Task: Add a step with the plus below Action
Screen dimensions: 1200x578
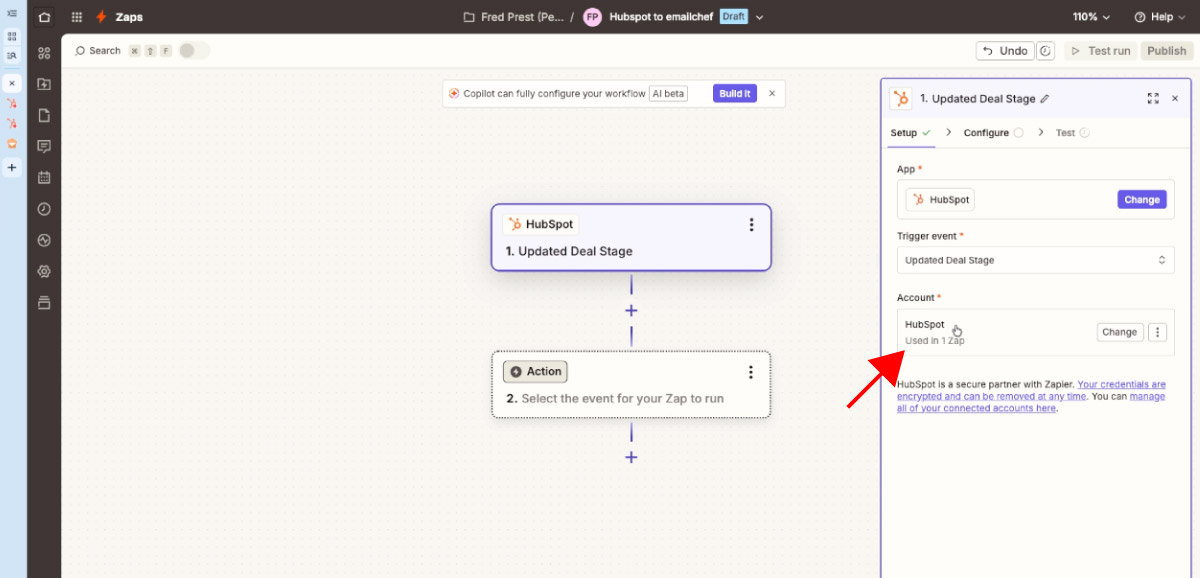Action: (x=631, y=457)
